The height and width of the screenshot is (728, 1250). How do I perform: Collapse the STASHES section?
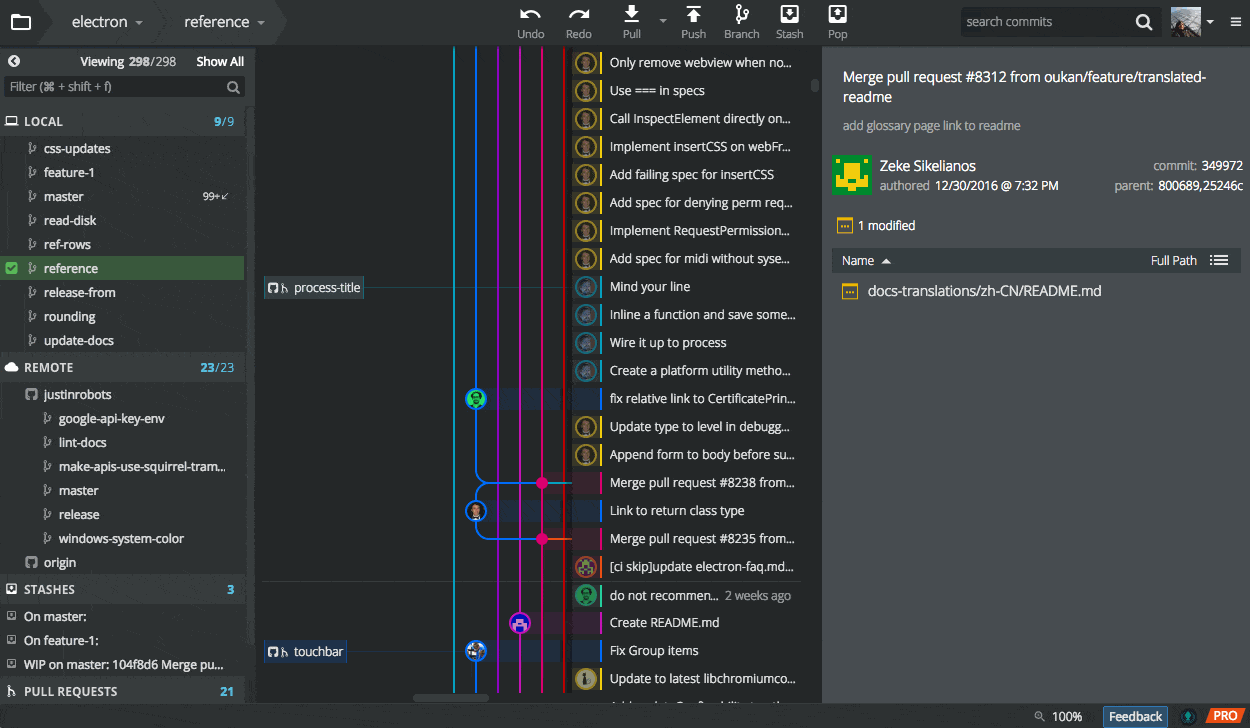click(122, 589)
